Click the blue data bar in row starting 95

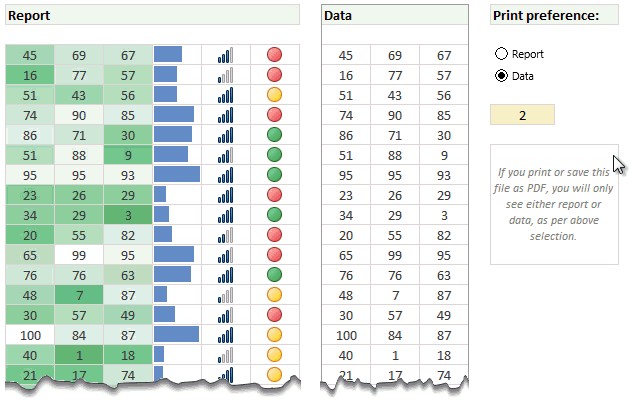pos(176,174)
